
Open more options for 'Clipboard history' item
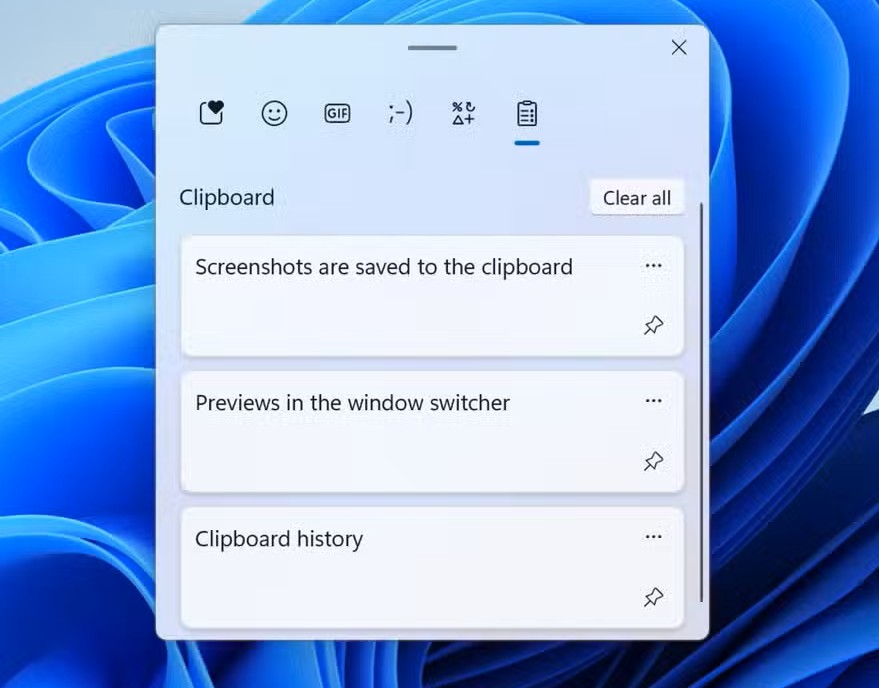(654, 537)
